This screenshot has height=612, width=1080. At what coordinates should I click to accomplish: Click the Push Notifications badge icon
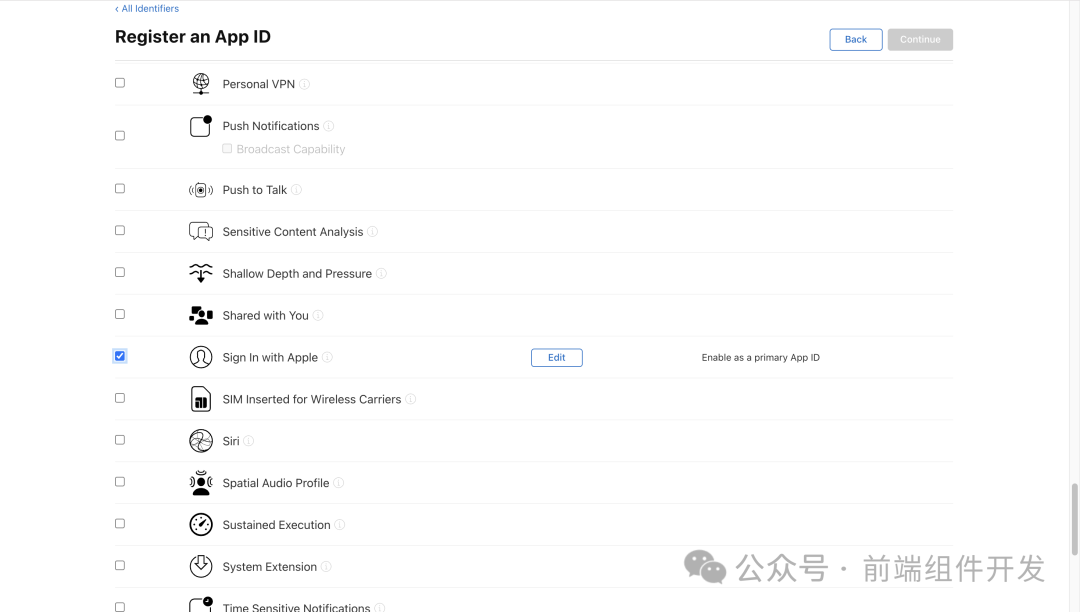(200, 126)
